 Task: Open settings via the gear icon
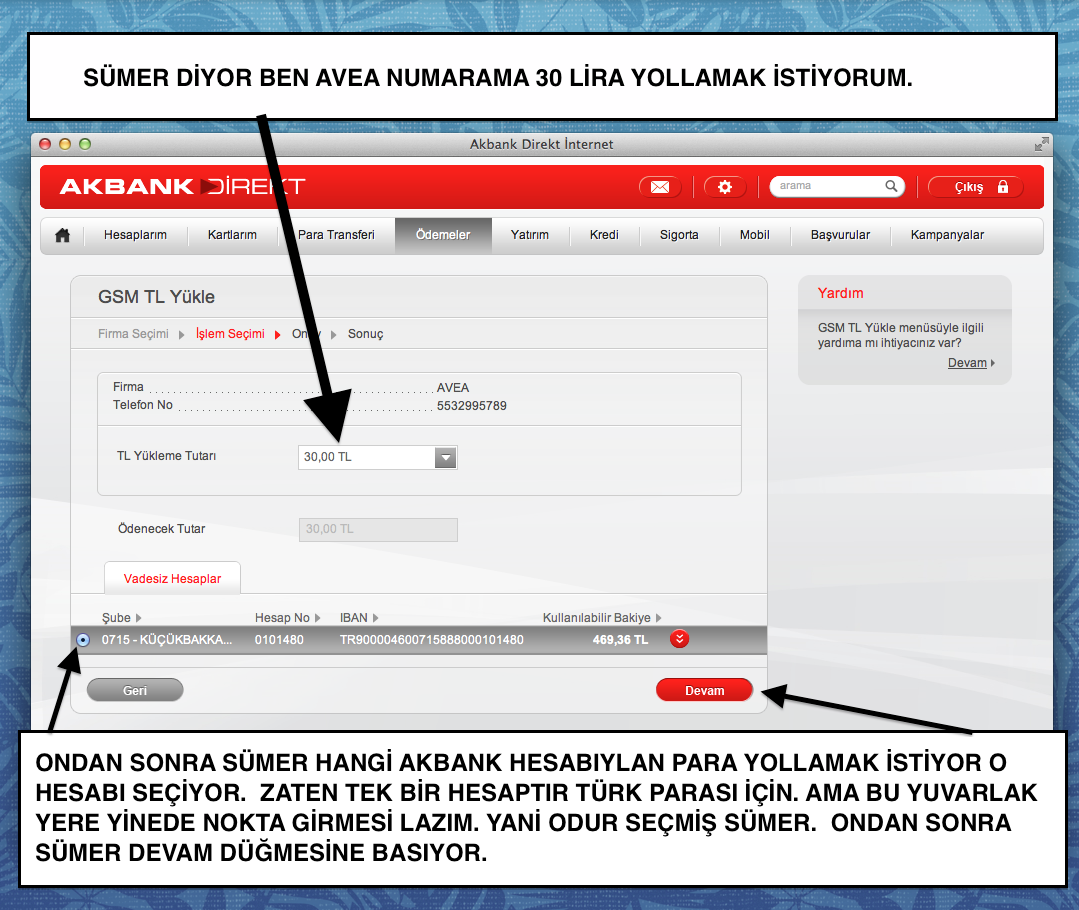point(725,187)
